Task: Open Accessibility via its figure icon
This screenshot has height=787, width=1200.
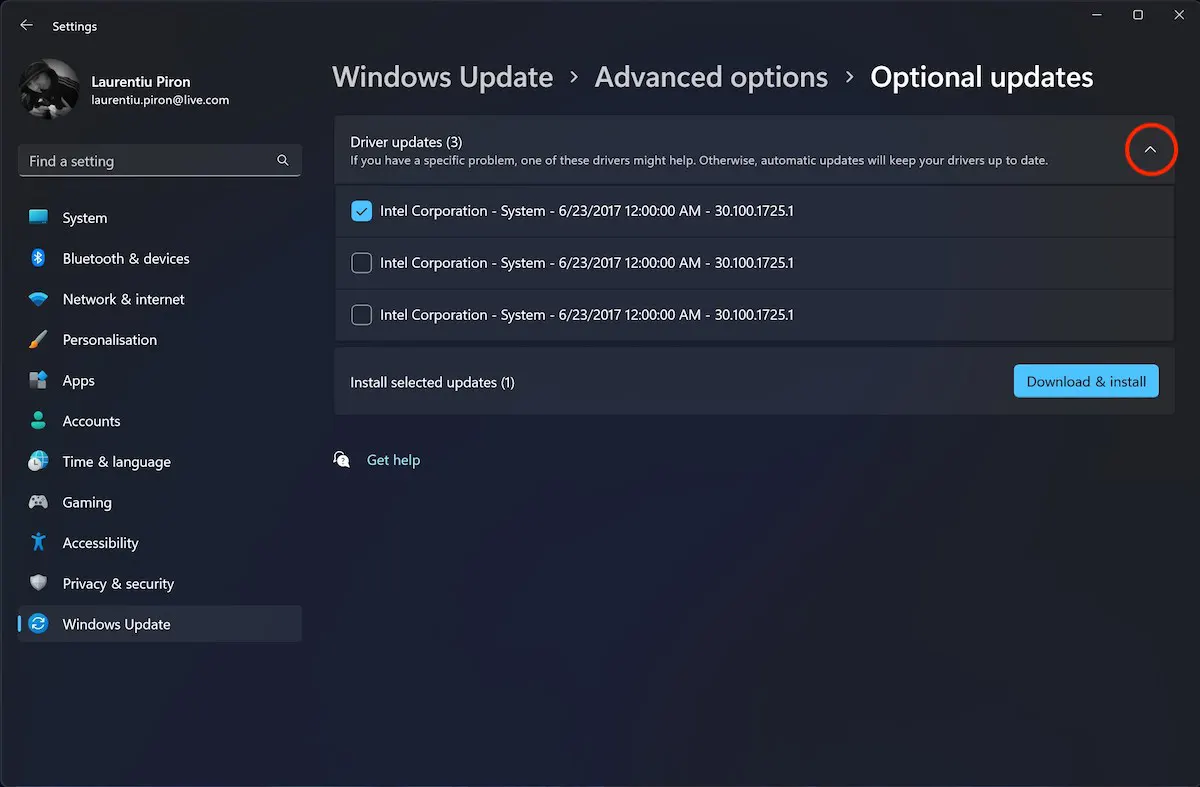Action: point(38,542)
